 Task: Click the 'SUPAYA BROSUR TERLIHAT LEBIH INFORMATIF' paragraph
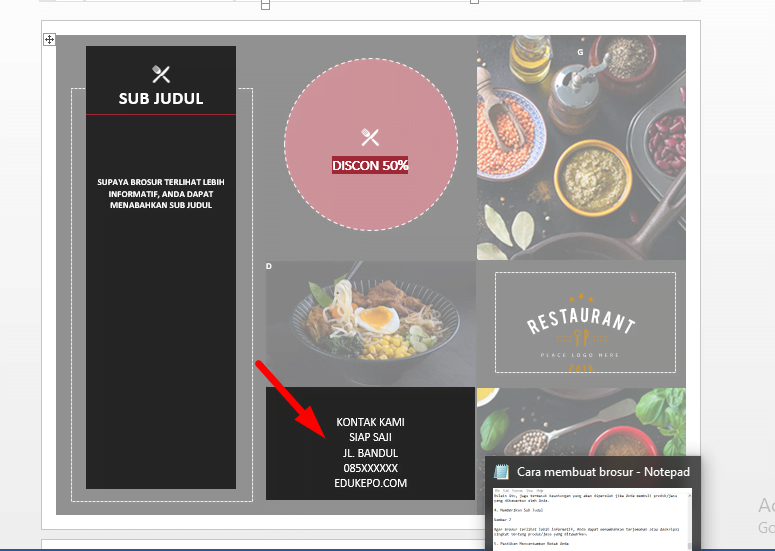point(161,193)
